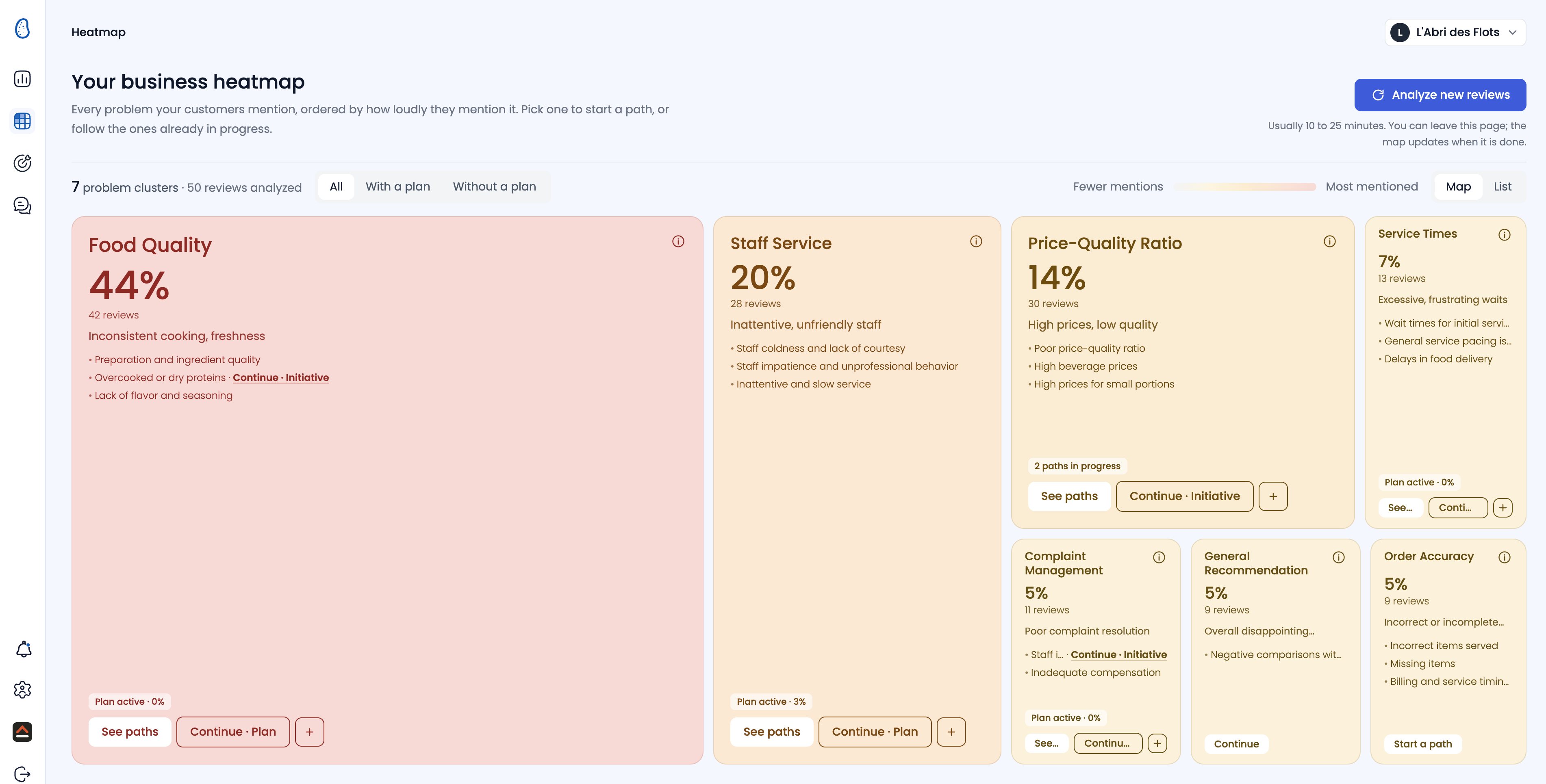
Task: Open the goals target icon in sidebar
Action: click(x=22, y=163)
